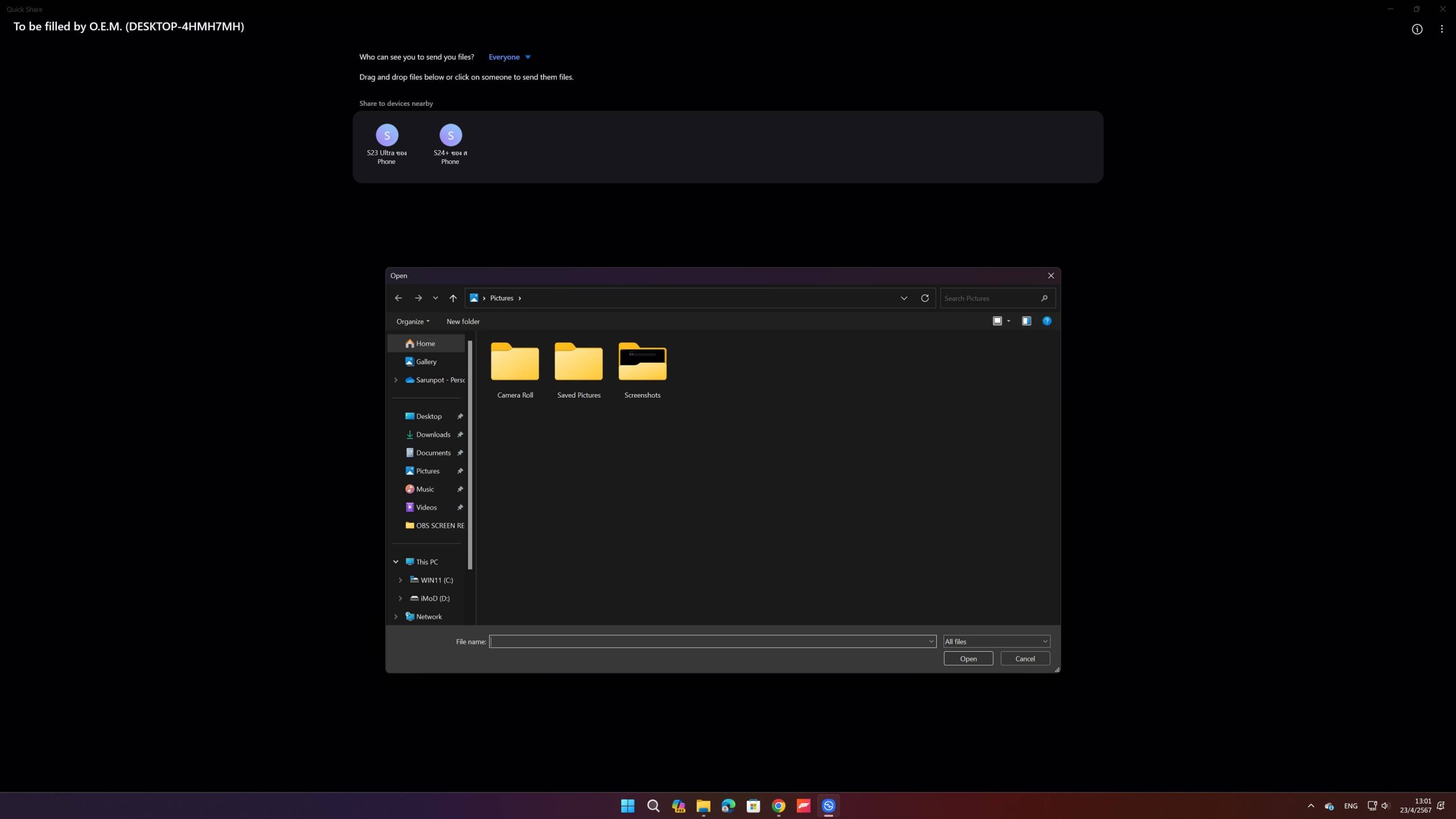Click the S23 Ultra phone device avatar
1456x819 pixels.
387,135
